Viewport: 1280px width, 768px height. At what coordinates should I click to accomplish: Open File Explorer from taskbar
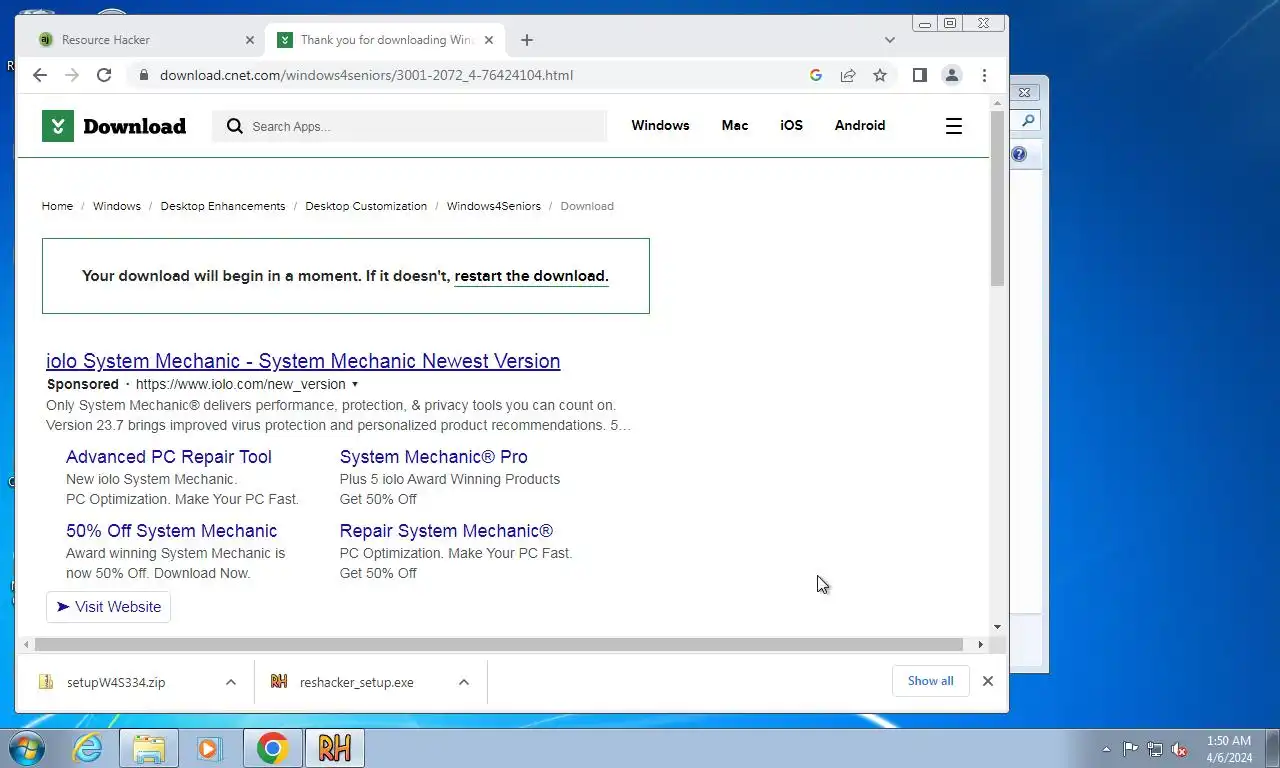(149, 748)
